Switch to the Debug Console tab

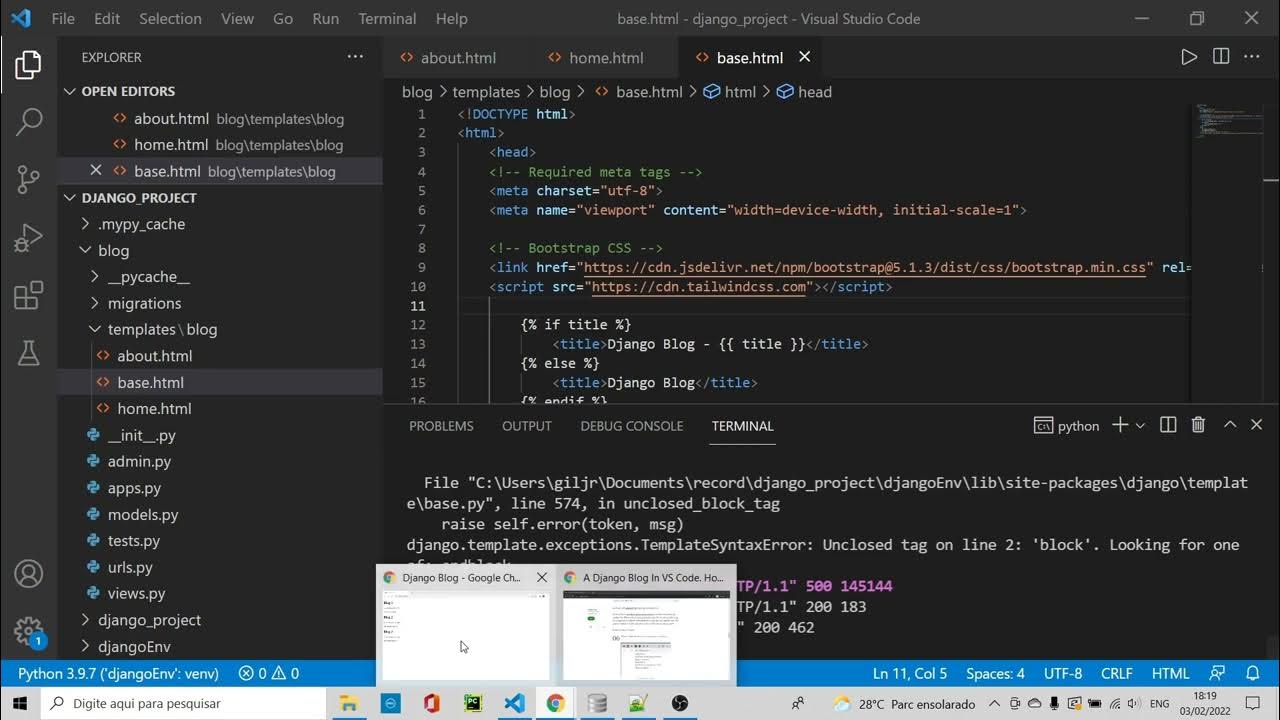[x=632, y=425]
